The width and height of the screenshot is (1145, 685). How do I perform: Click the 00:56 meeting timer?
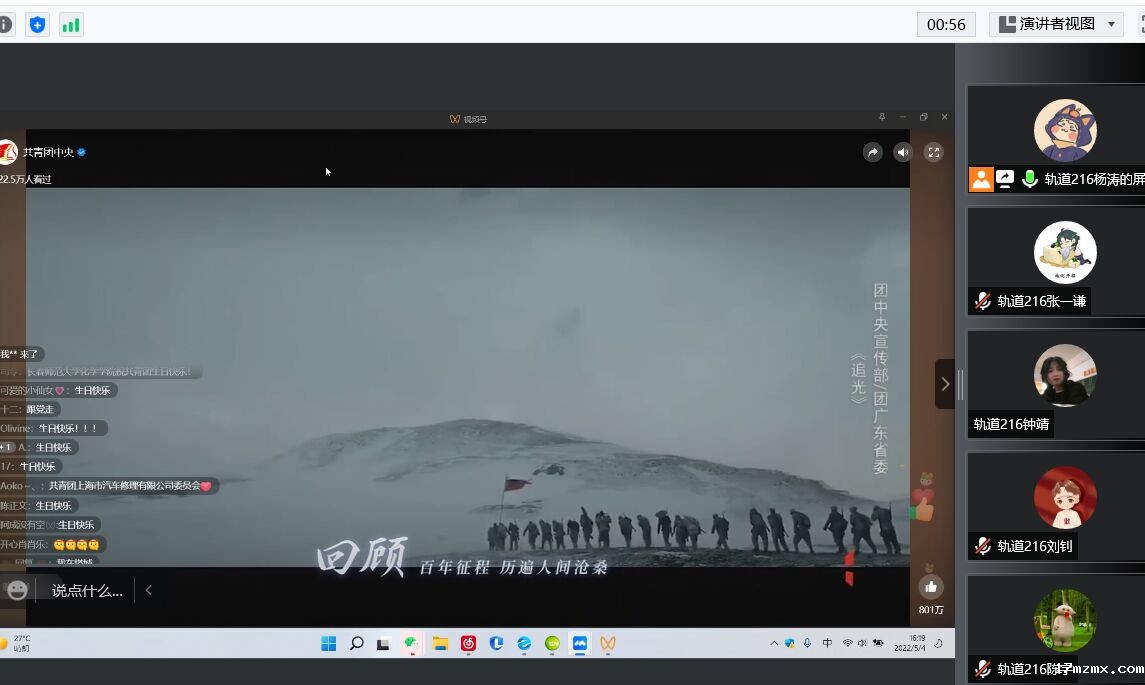click(946, 25)
